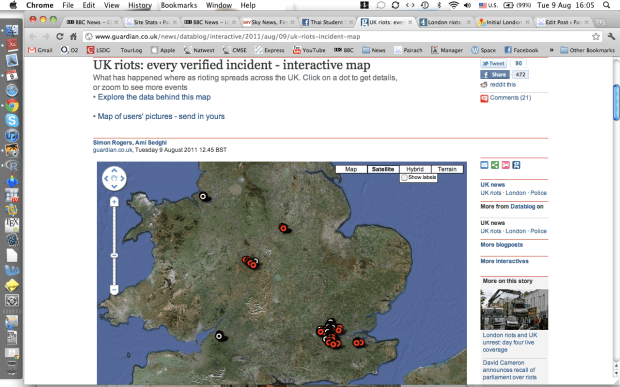Share article via email envelope icon

click(484, 165)
